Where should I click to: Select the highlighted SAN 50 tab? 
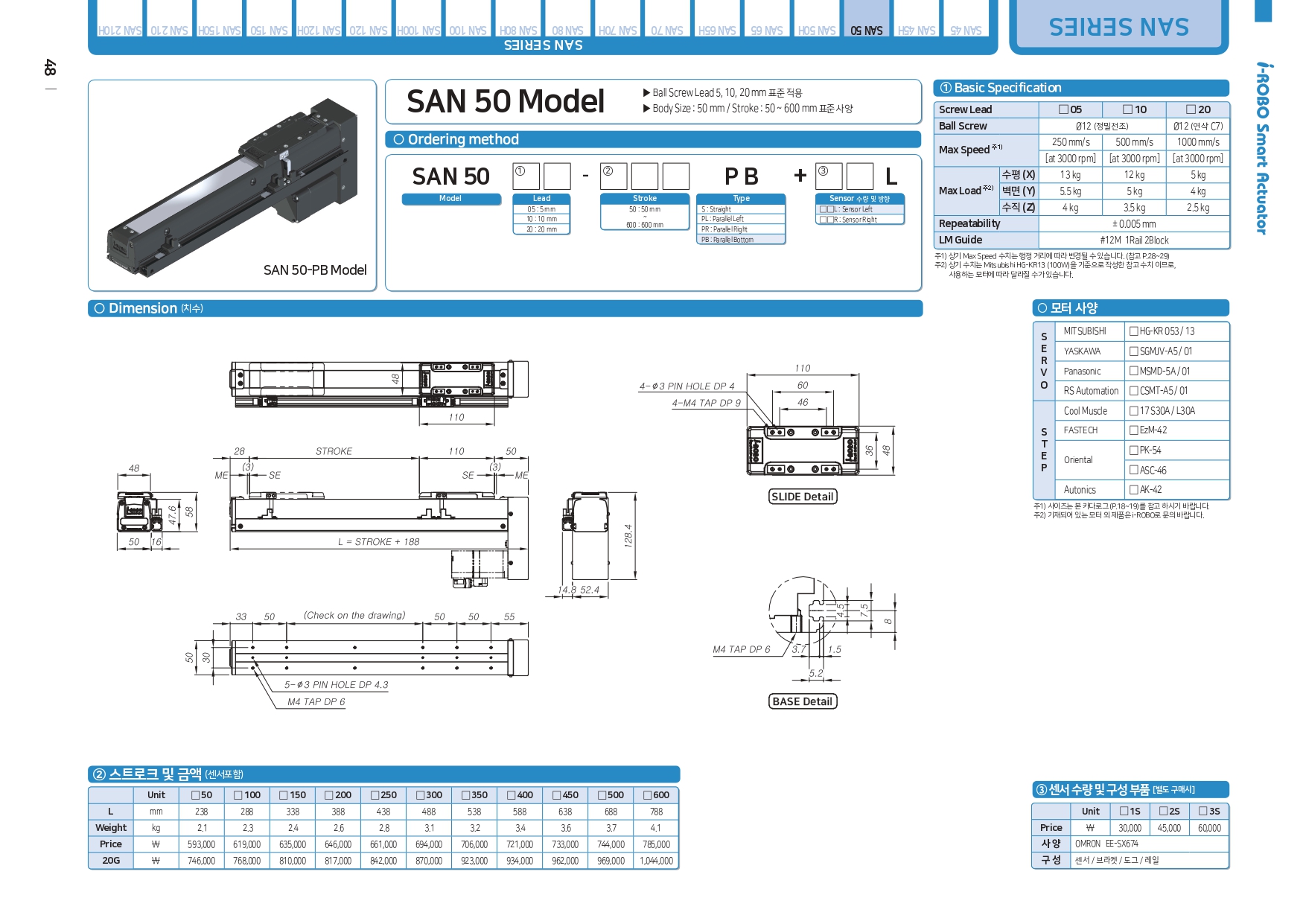pyautogui.click(x=866, y=19)
